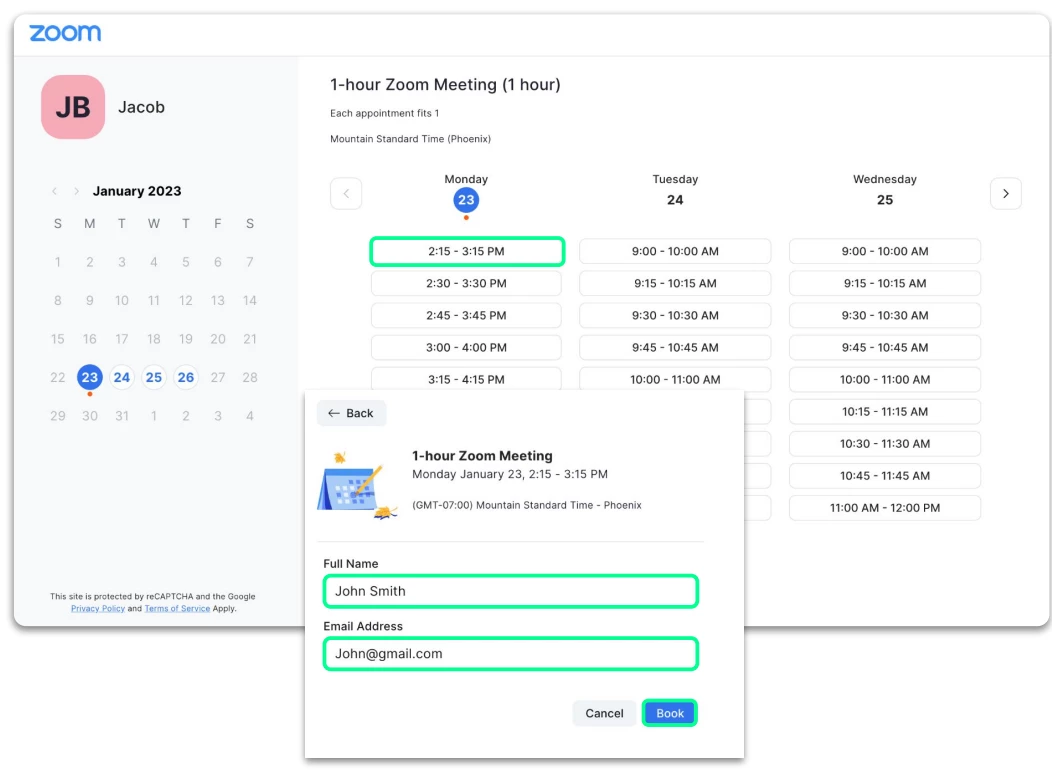Viewport: 1052px width, 772px height.
Task: Select Wednesday 10:45 - 11:45 AM slot
Action: 885,476
